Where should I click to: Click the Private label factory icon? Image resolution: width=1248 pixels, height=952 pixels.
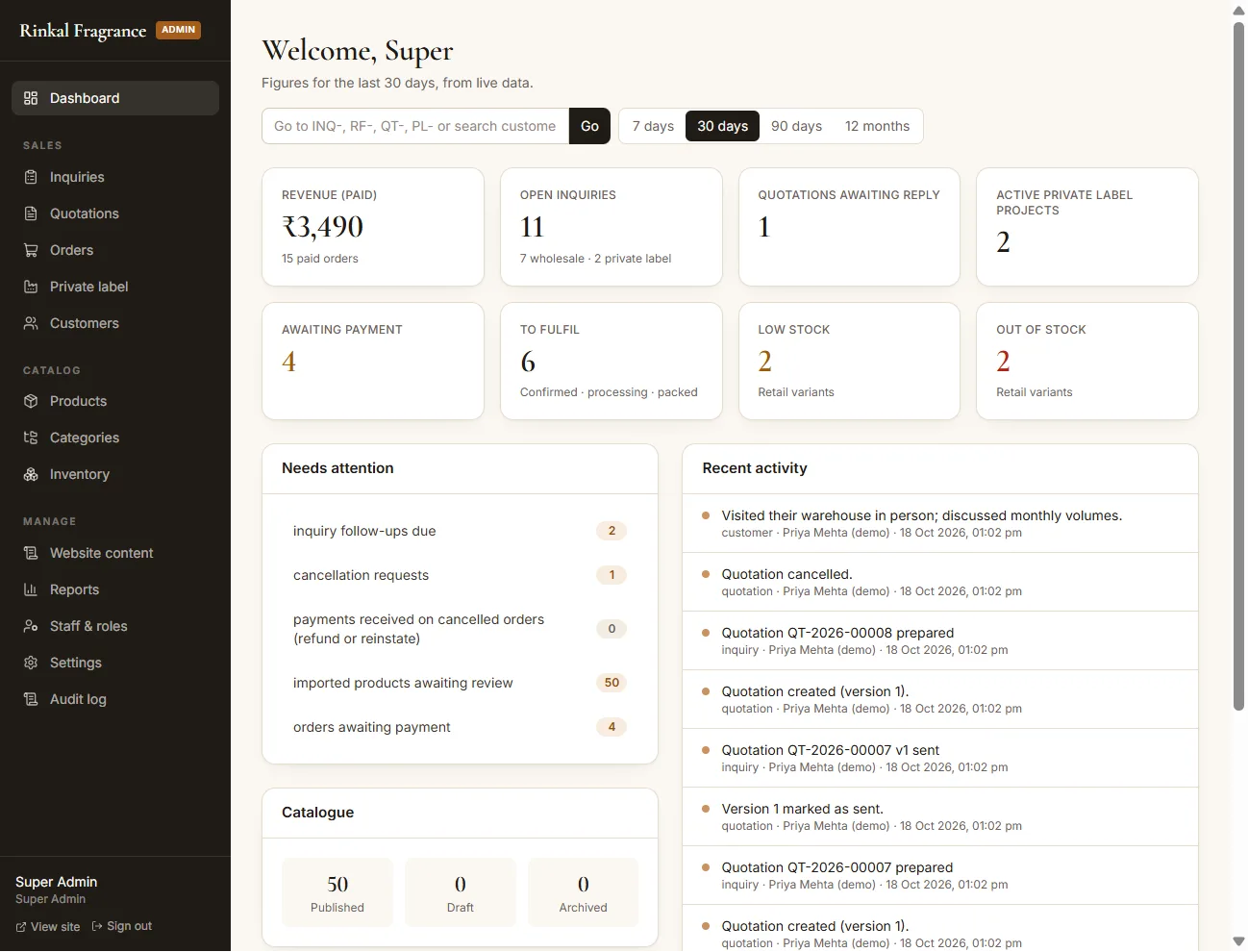pos(31,287)
